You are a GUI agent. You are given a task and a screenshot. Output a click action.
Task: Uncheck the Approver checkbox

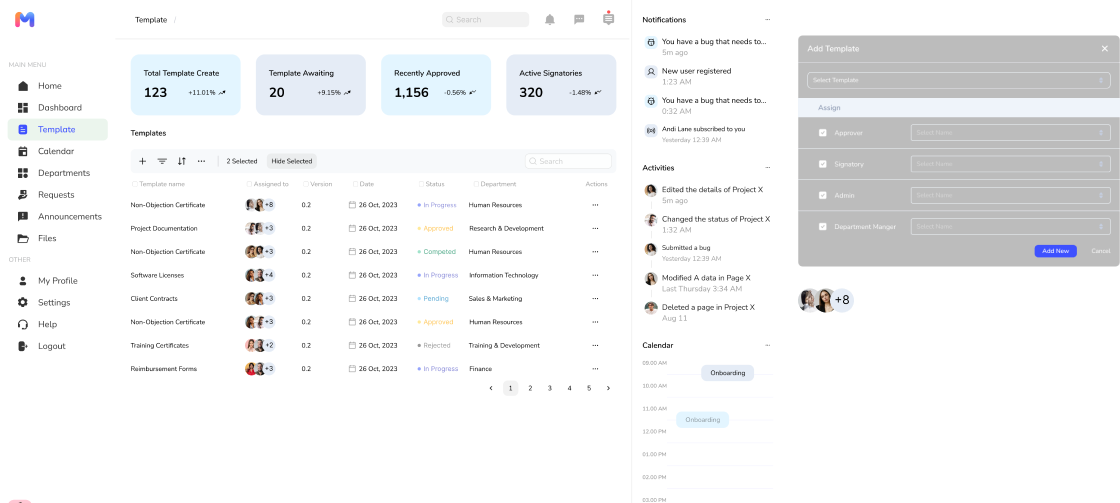pyautogui.click(x=823, y=133)
